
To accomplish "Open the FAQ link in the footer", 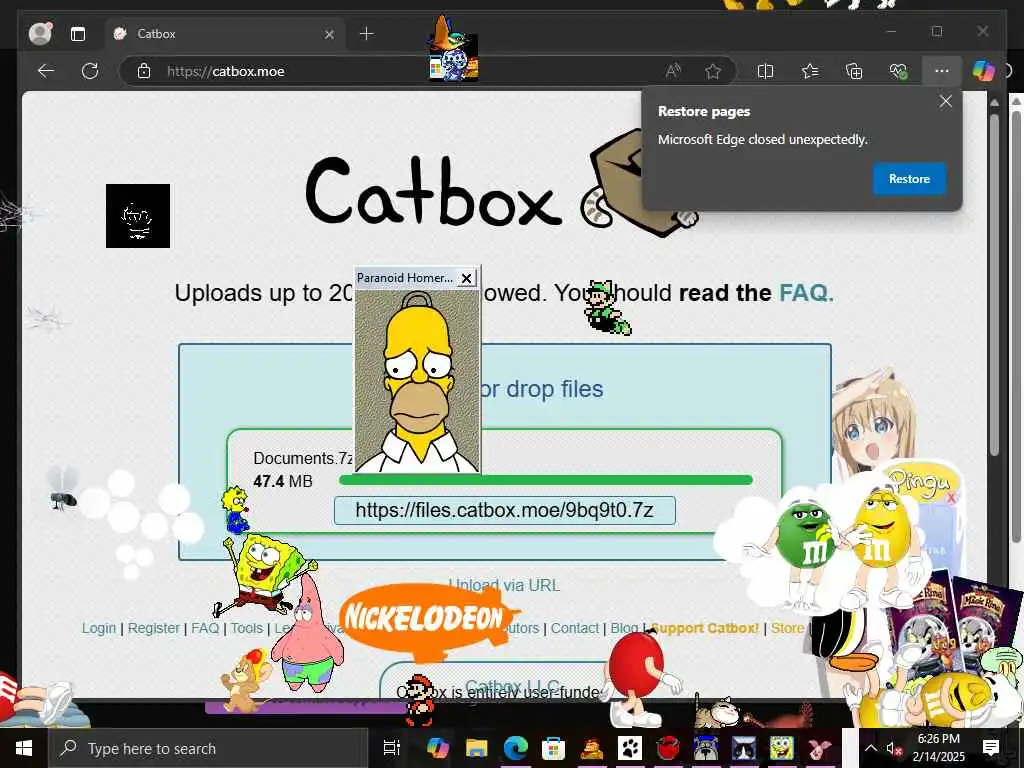I will pos(205,628).
